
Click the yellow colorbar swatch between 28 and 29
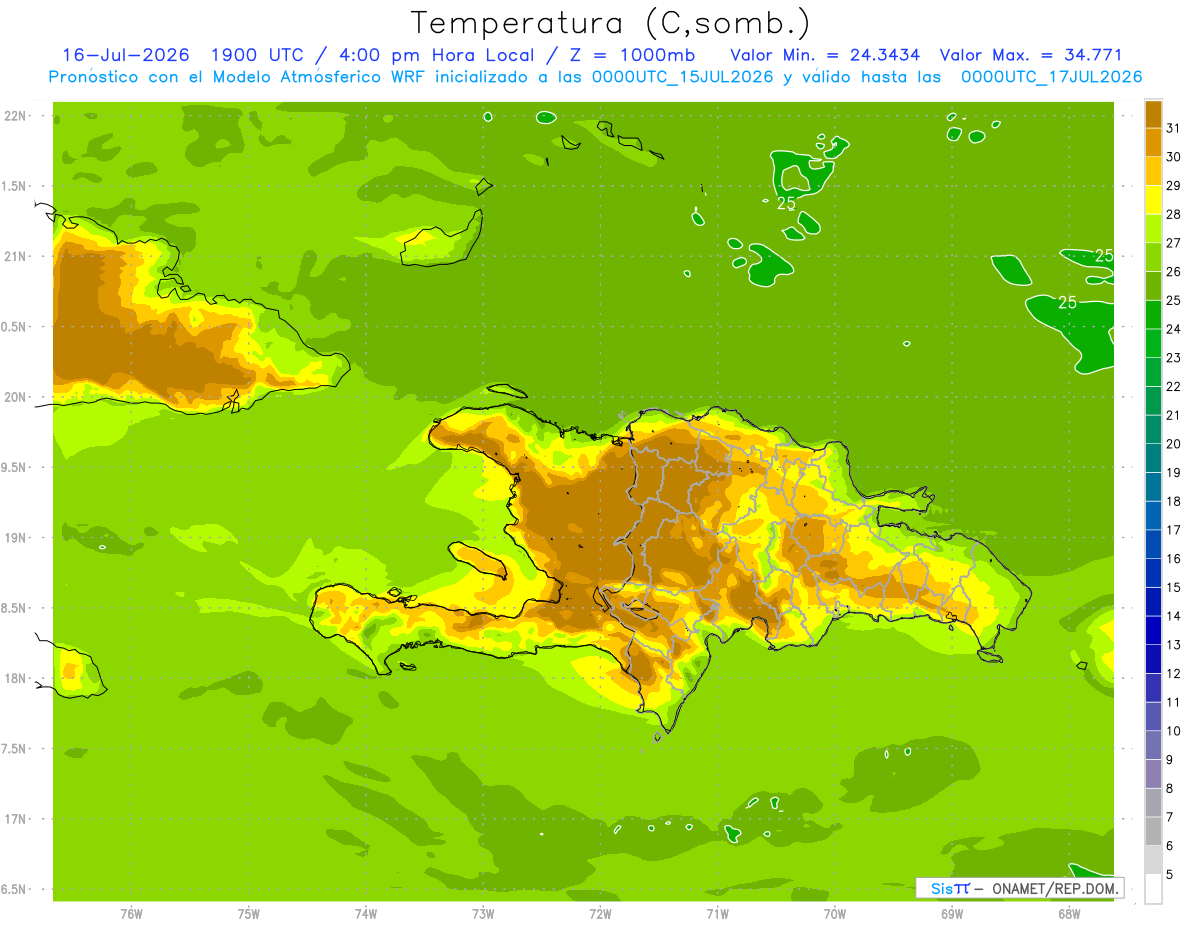pos(1153,200)
